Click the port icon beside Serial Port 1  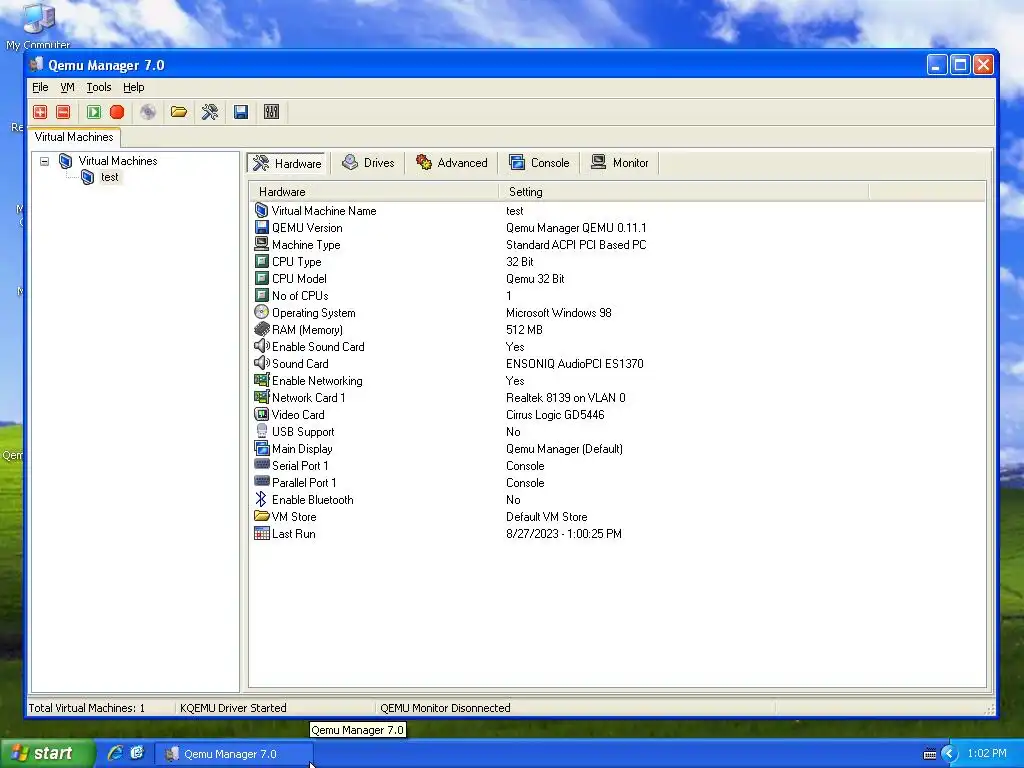(x=261, y=465)
